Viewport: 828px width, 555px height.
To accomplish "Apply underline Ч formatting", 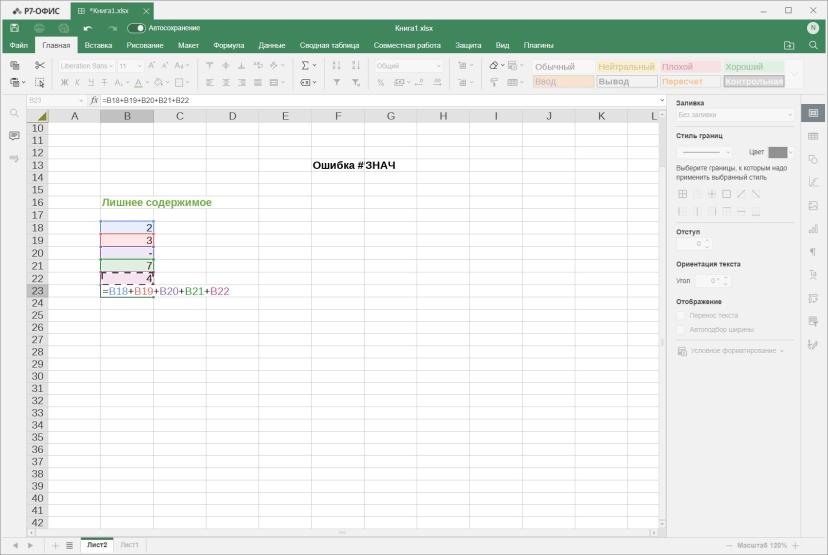I will [x=91, y=82].
